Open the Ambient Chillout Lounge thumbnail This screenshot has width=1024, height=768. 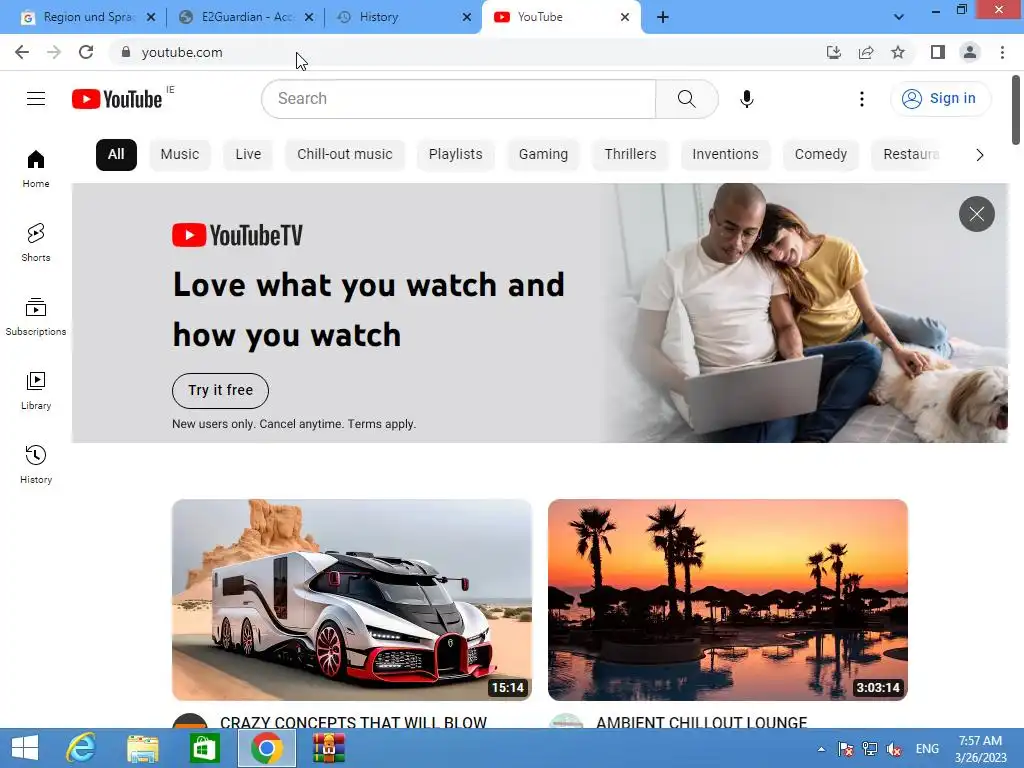[x=728, y=600]
